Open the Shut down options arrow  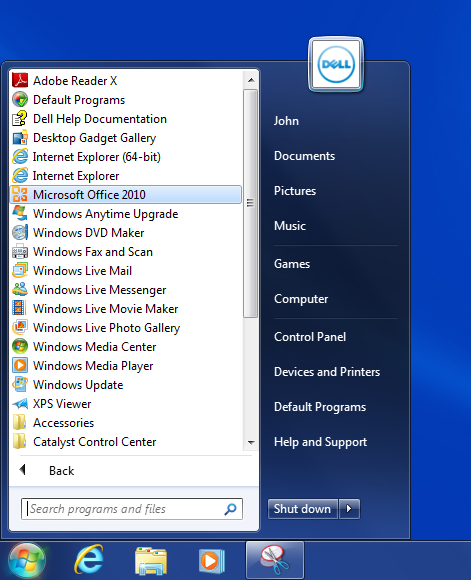[349, 509]
